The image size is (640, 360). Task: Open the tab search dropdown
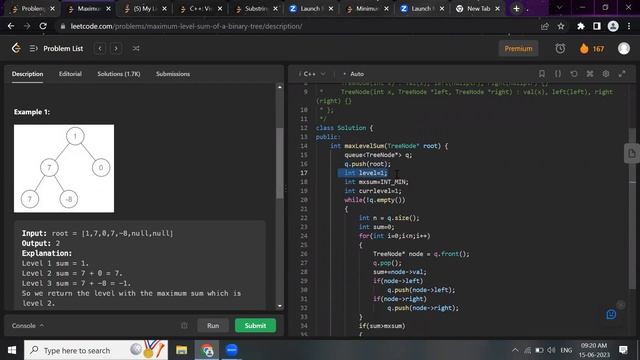click(559, 8)
